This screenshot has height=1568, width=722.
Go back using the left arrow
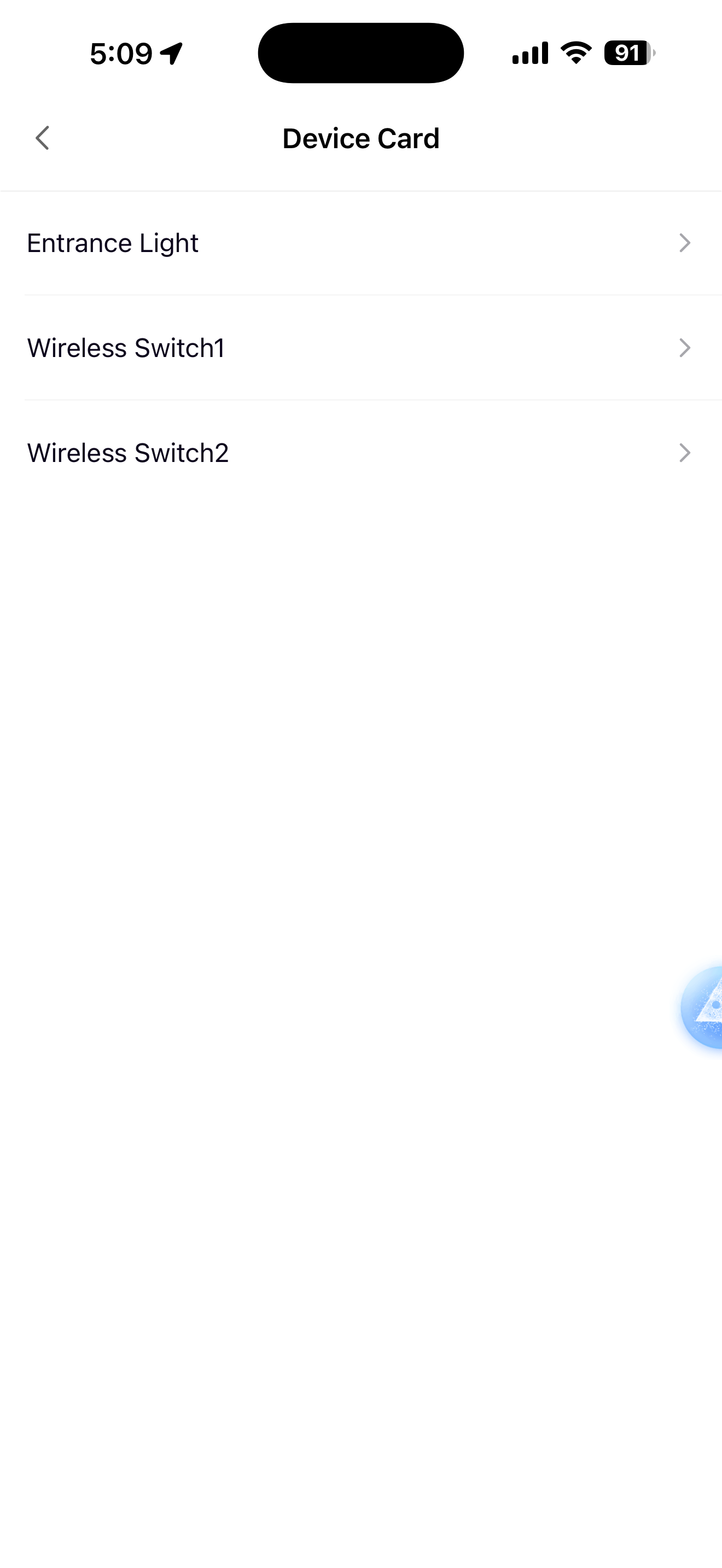coord(42,138)
